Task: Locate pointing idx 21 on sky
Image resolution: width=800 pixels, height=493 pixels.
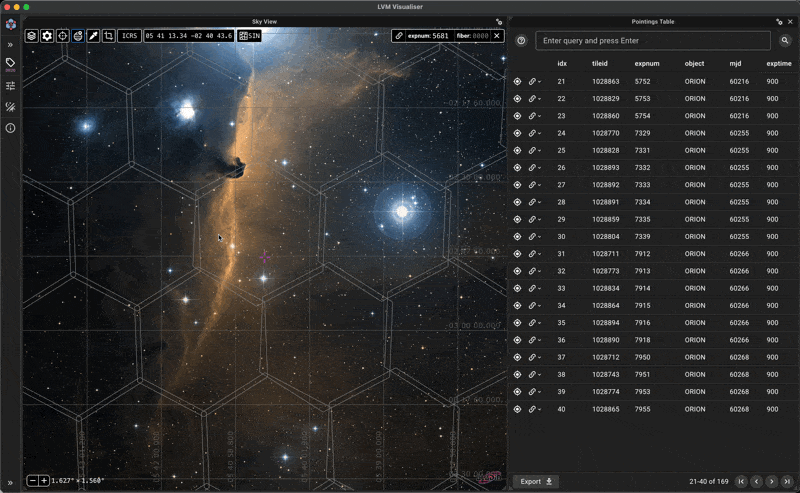Action: (x=517, y=82)
